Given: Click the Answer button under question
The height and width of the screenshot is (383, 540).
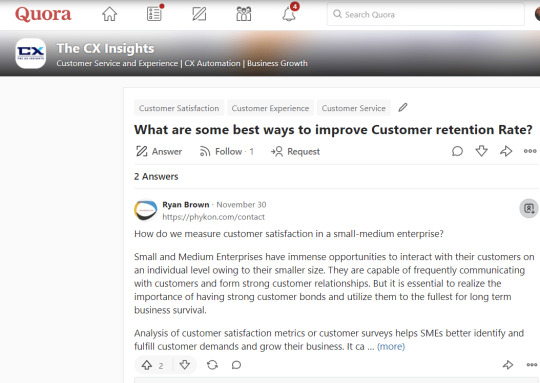Looking at the screenshot, I should click(x=159, y=151).
